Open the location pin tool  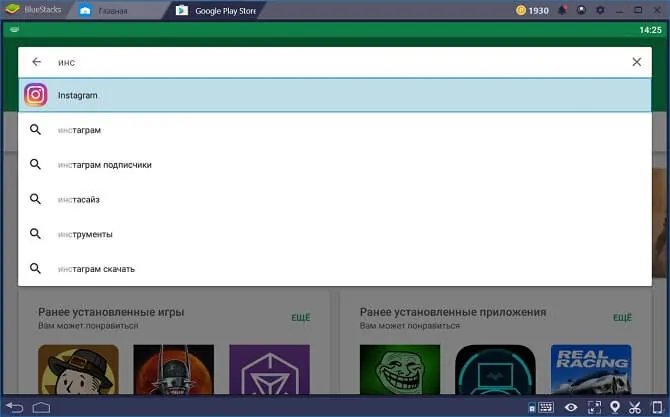(614, 407)
